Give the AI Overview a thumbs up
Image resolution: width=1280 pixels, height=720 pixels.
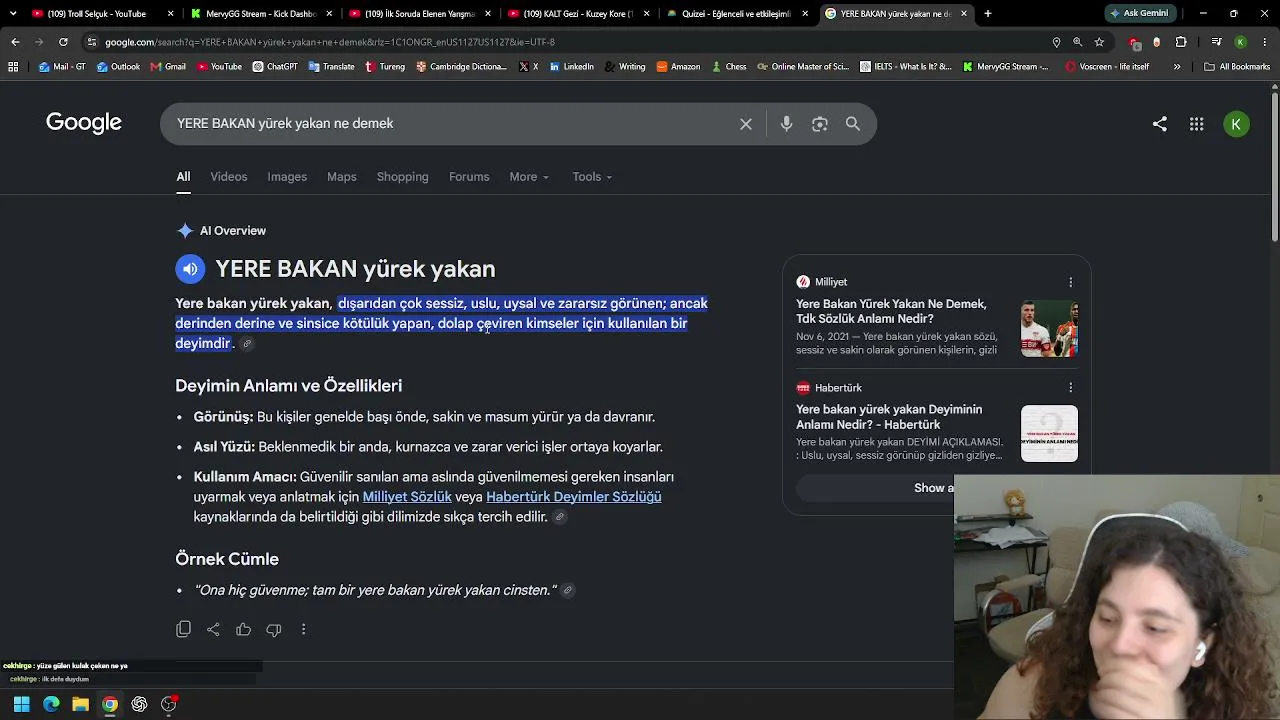point(243,629)
